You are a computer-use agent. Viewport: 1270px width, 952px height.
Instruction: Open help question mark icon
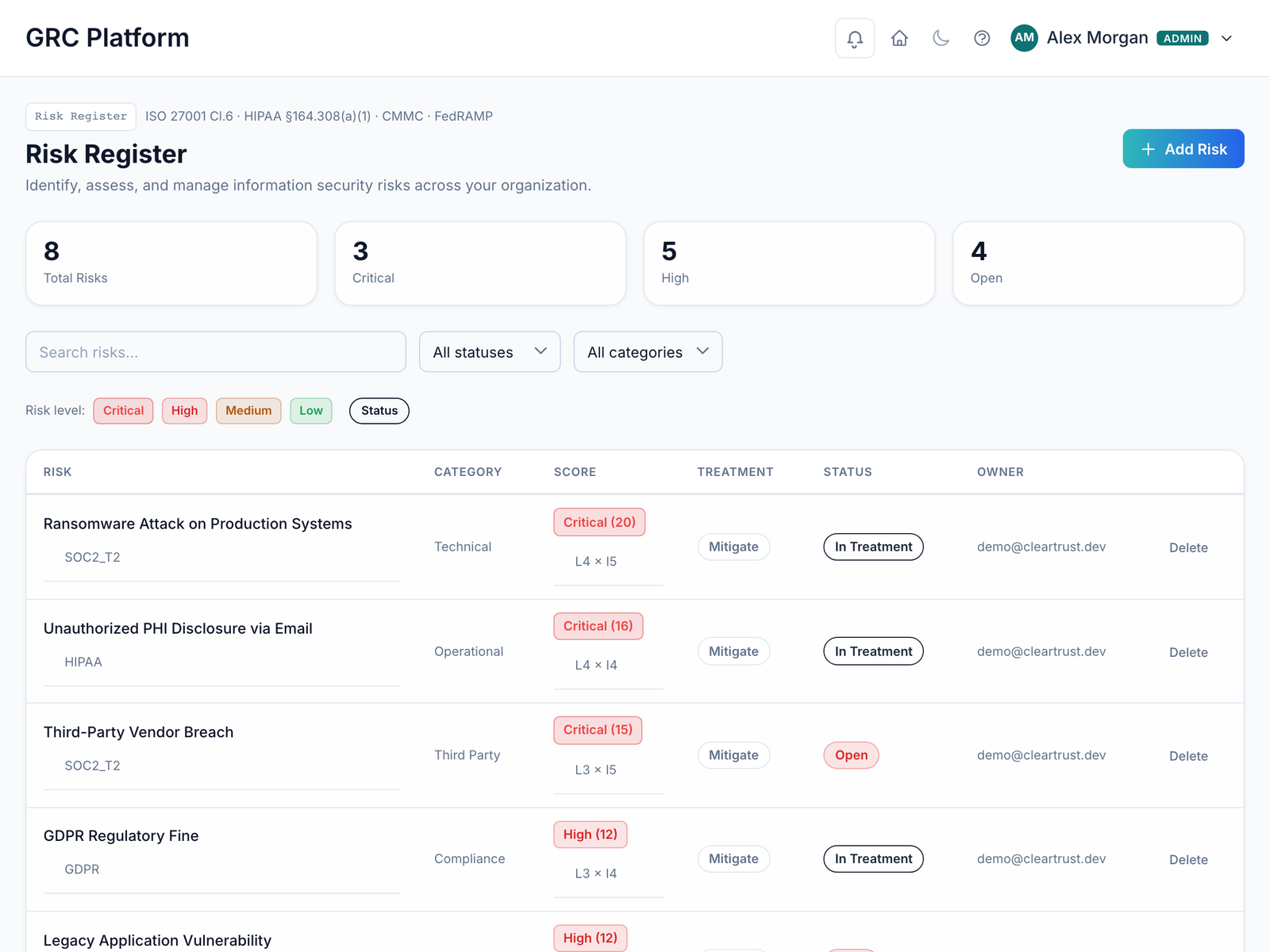[x=982, y=38]
